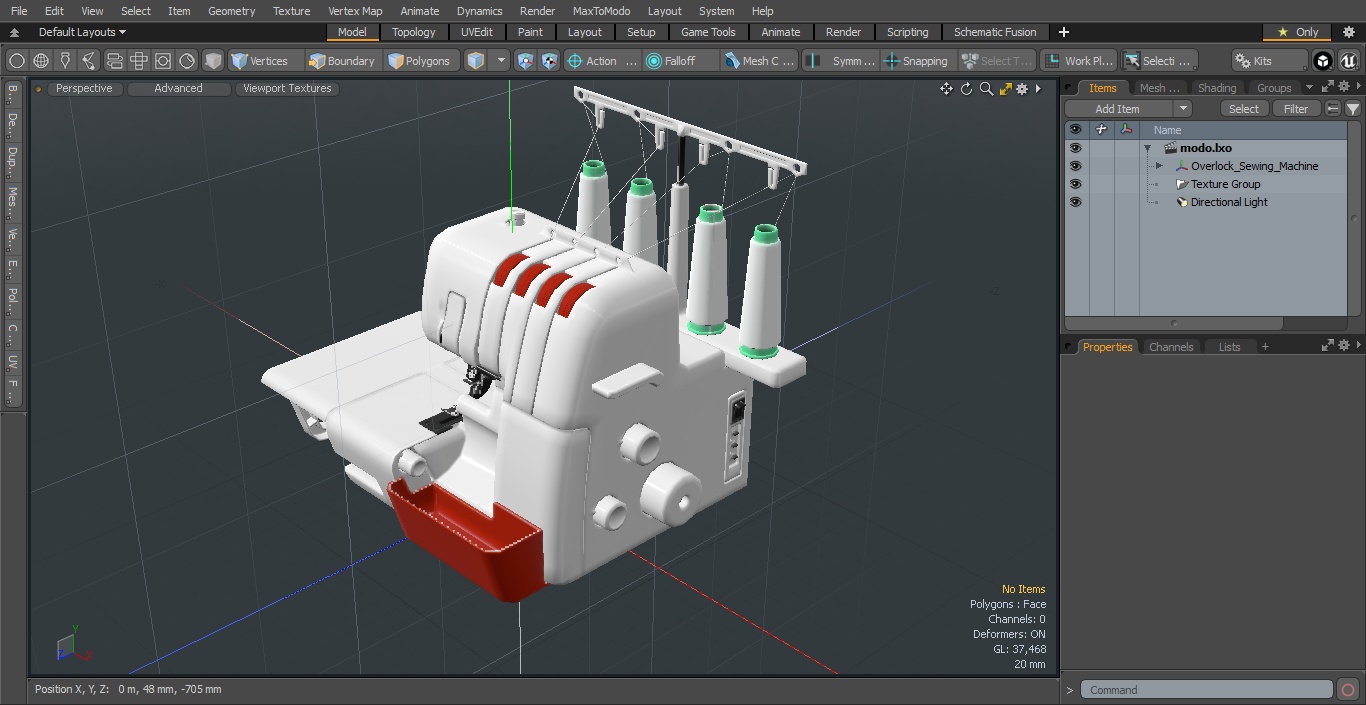Click the viewport rotate icon

967,89
